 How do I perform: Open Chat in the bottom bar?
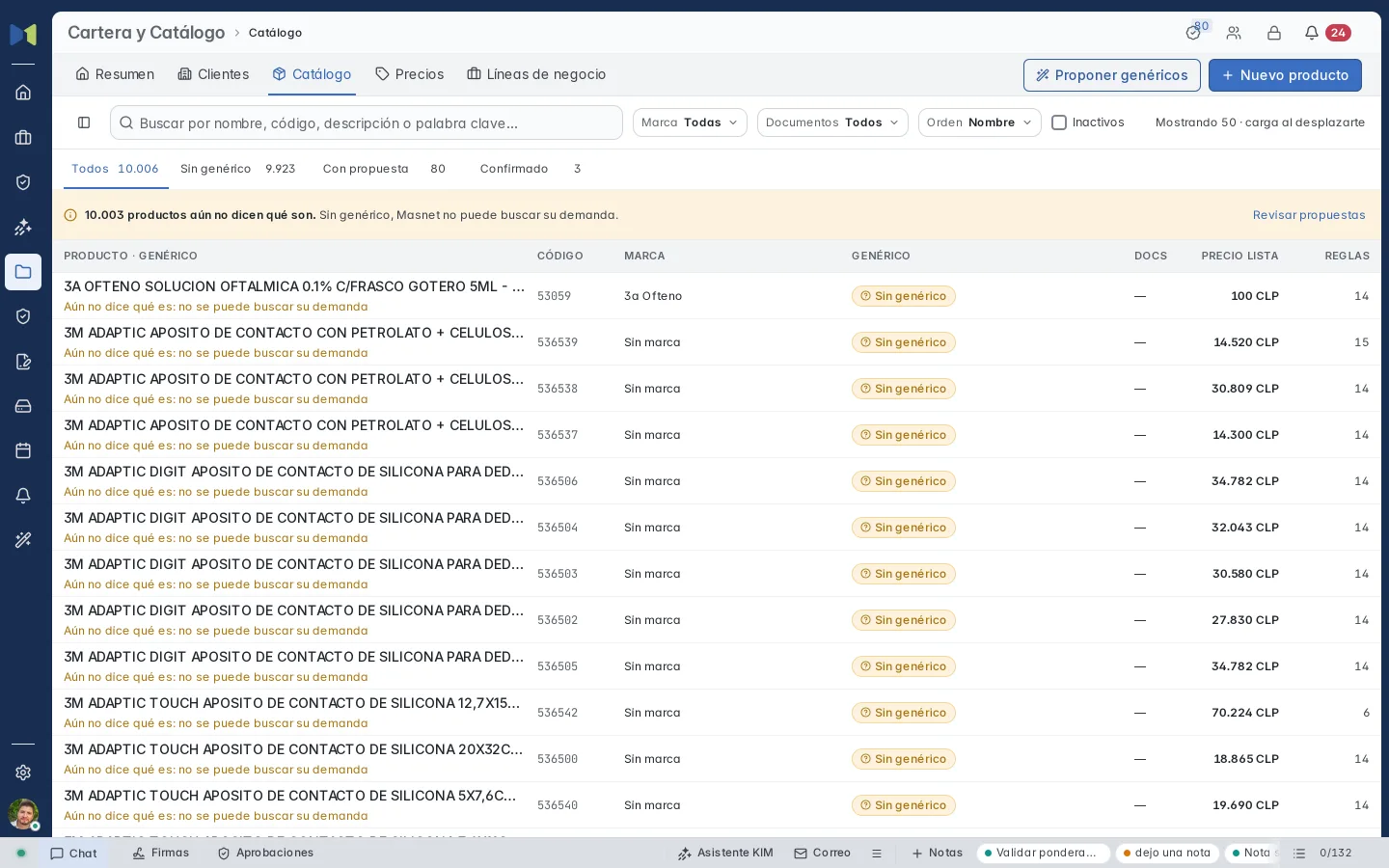click(73, 854)
